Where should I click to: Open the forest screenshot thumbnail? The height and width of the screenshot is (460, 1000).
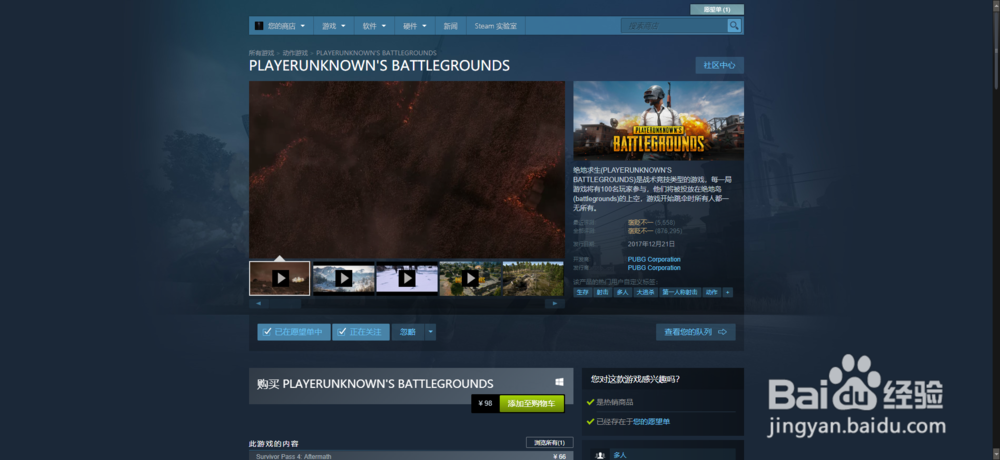533,278
